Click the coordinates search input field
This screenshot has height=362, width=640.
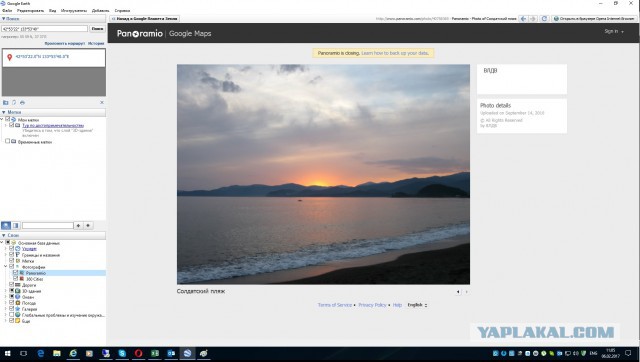click(x=44, y=29)
